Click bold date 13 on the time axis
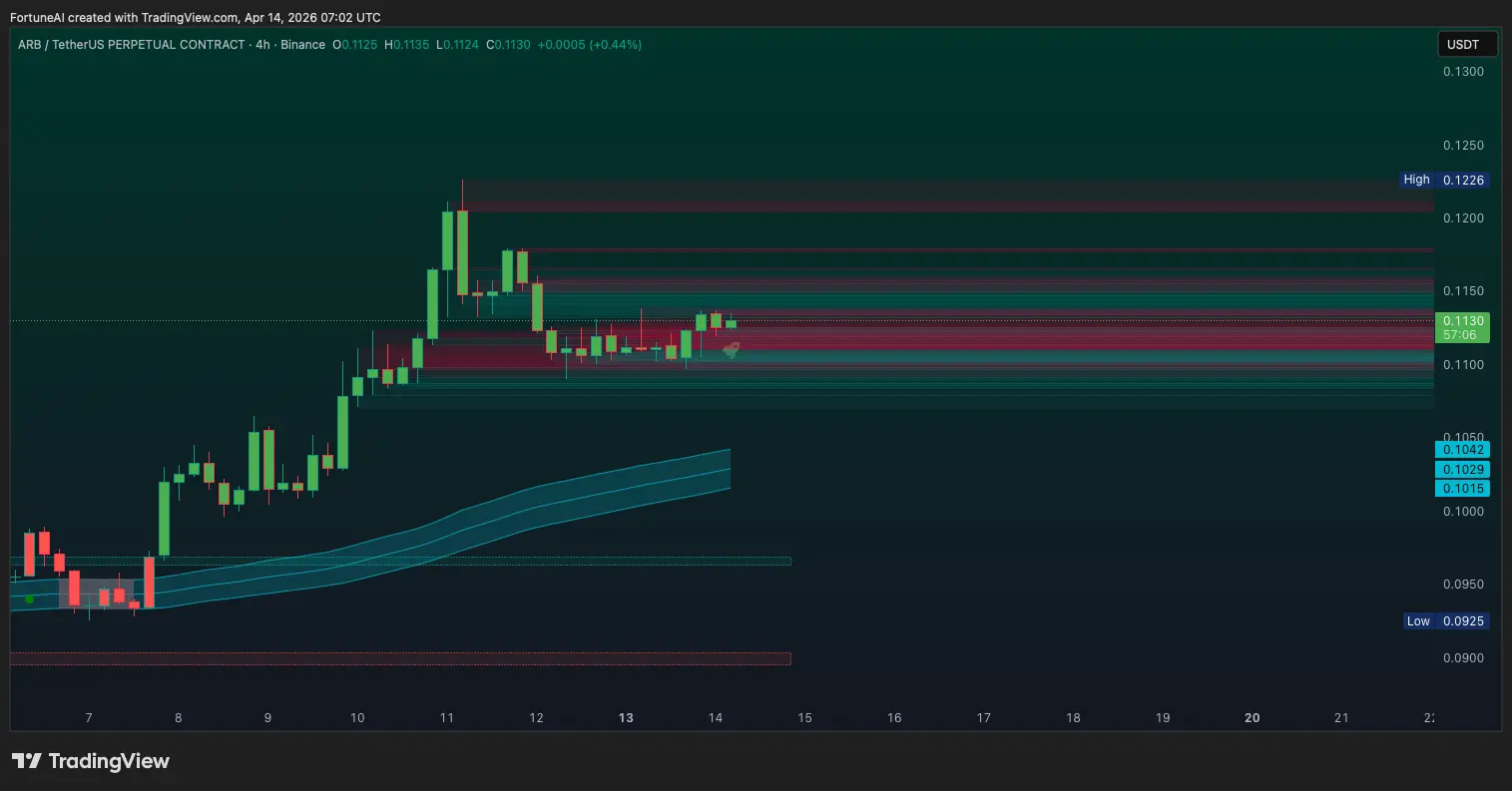Viewport: 1512px width, 791px height. click(626, 718)
